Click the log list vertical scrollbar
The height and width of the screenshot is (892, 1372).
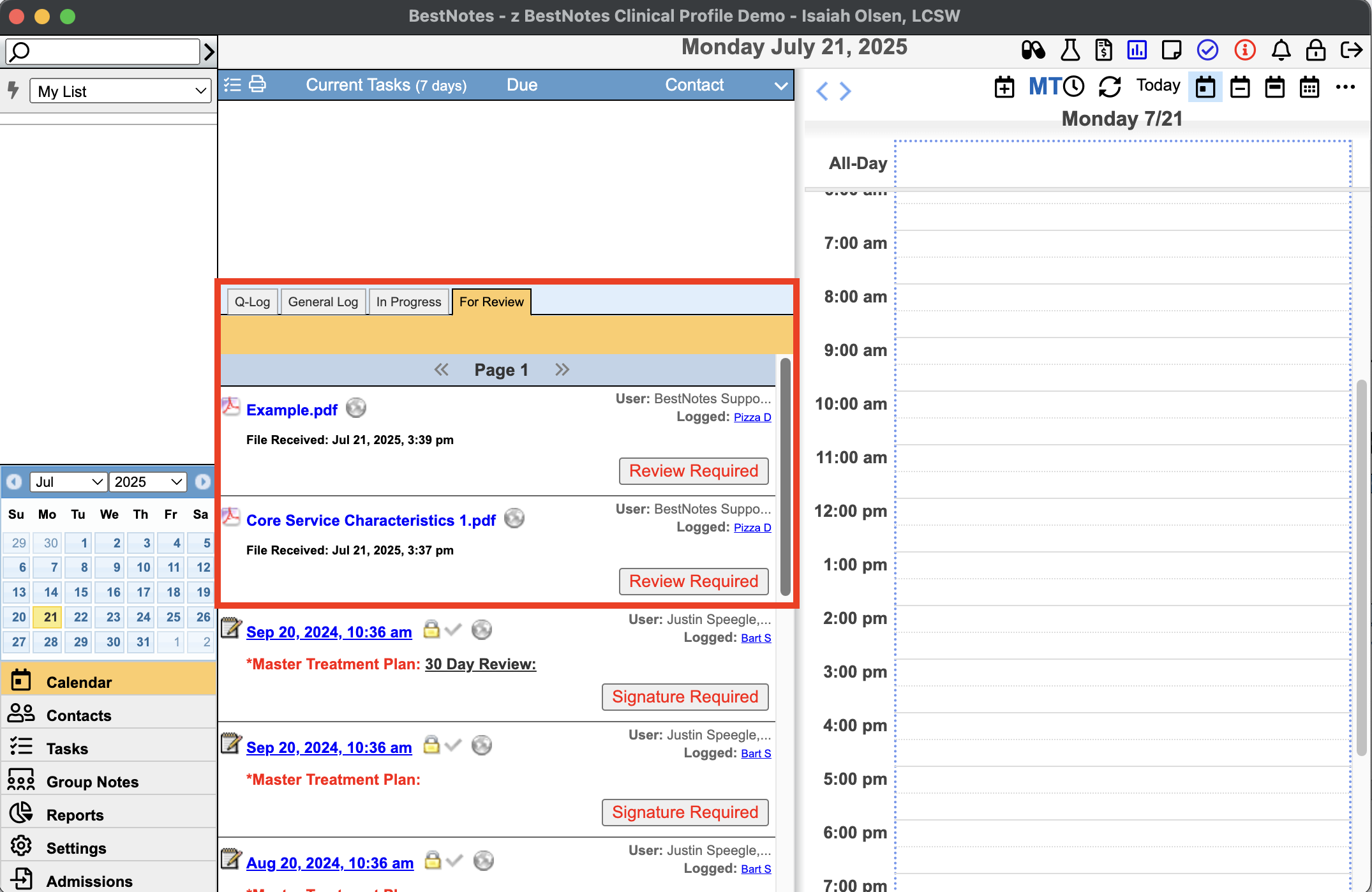[785, 475]
